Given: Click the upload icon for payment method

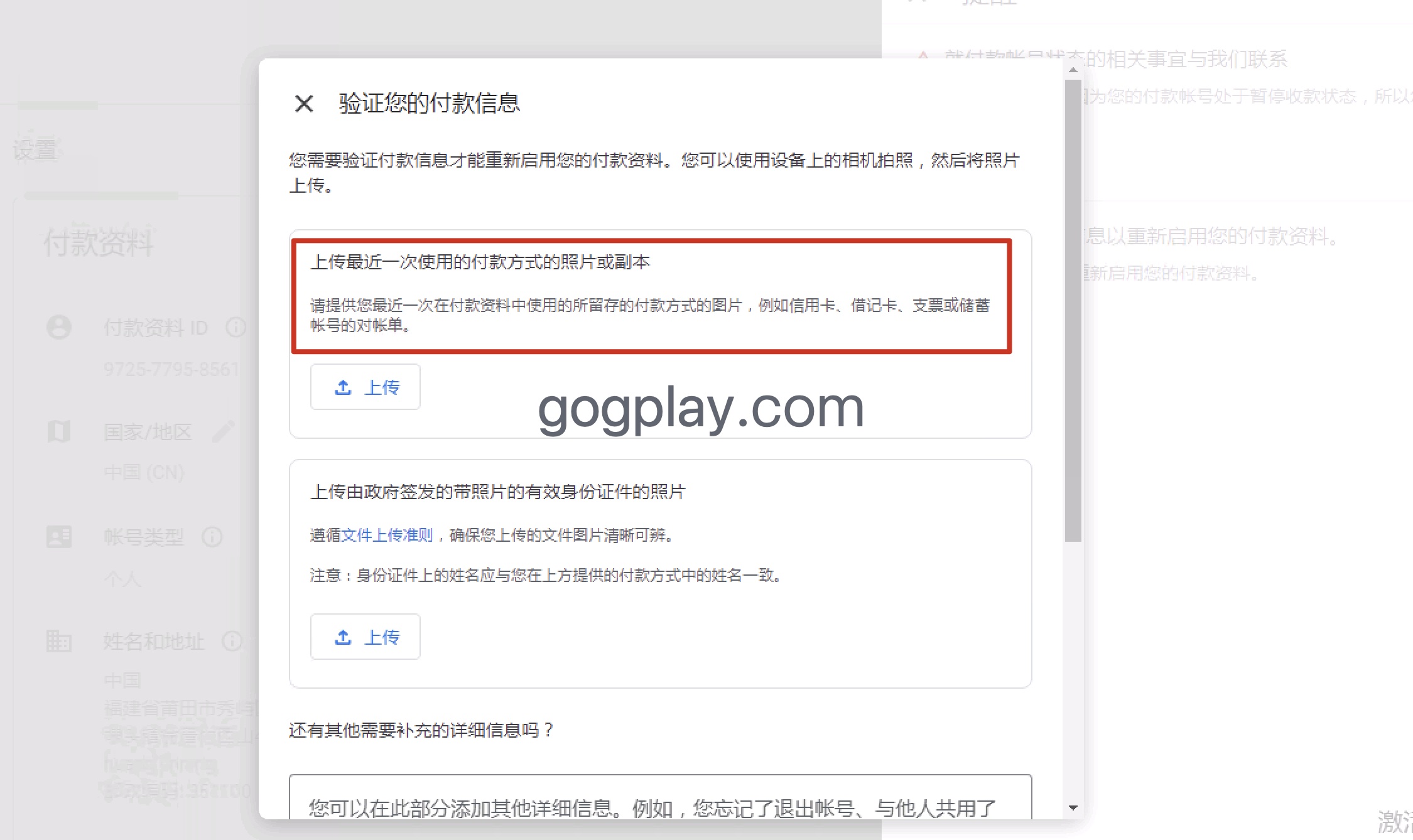Looking at the screenshot, I should pyautogui.click(x=344, y=387).
